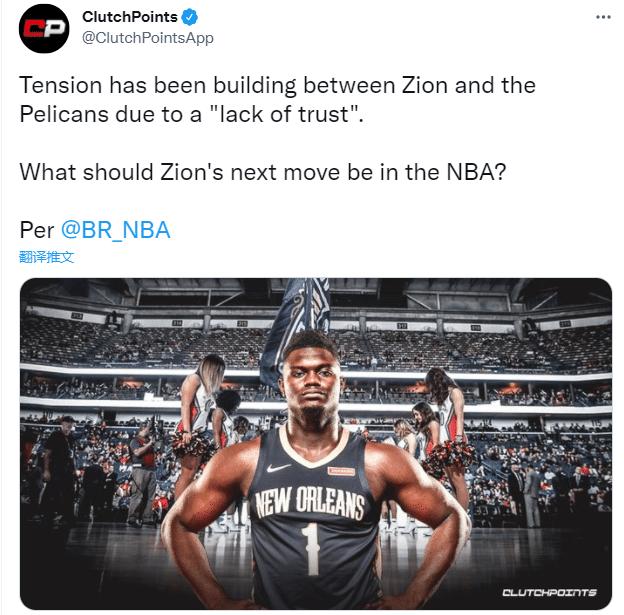Click the small sponsor patch on the jersey
The width and height of the screenshot is (624, 615).
[341, 471]
